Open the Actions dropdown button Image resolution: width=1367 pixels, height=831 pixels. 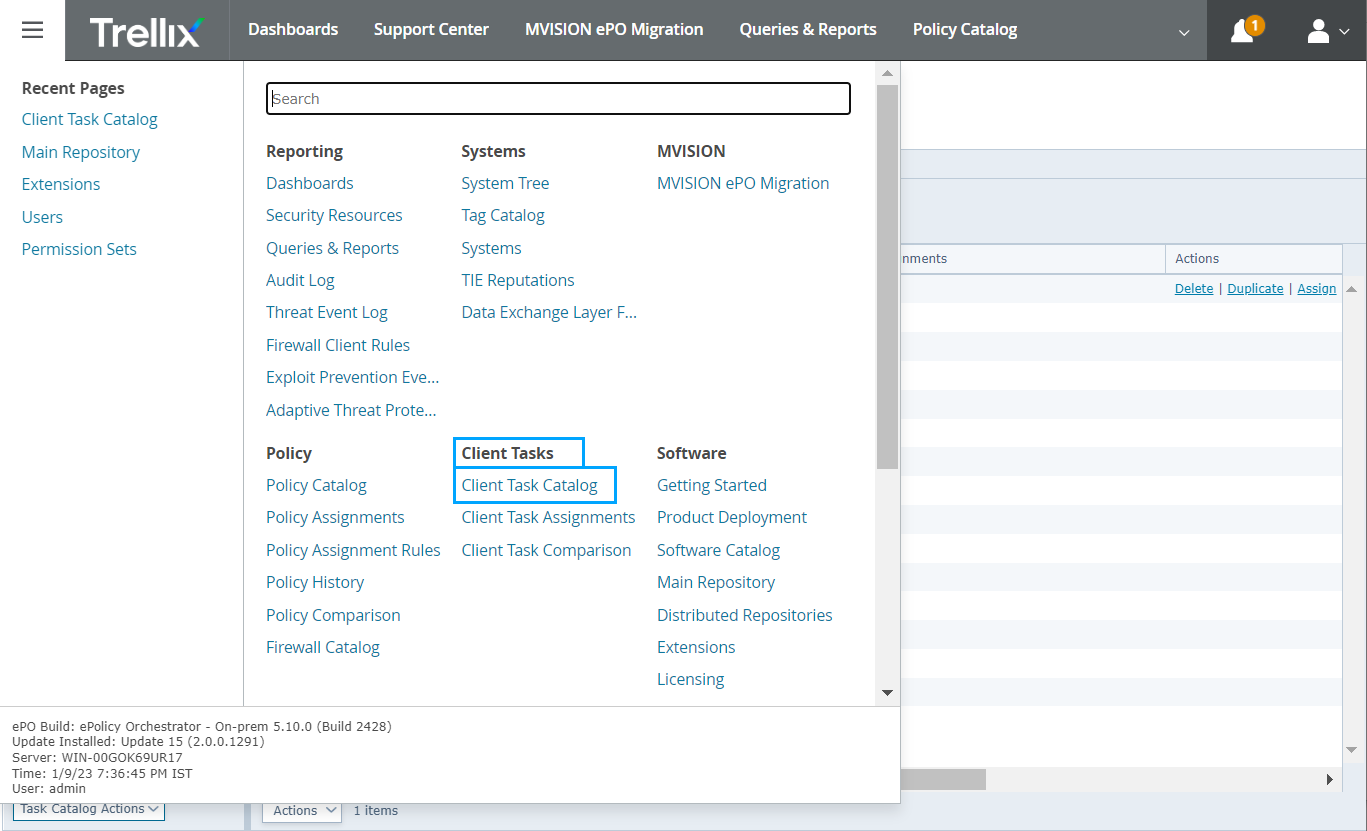tap(302, 811)
